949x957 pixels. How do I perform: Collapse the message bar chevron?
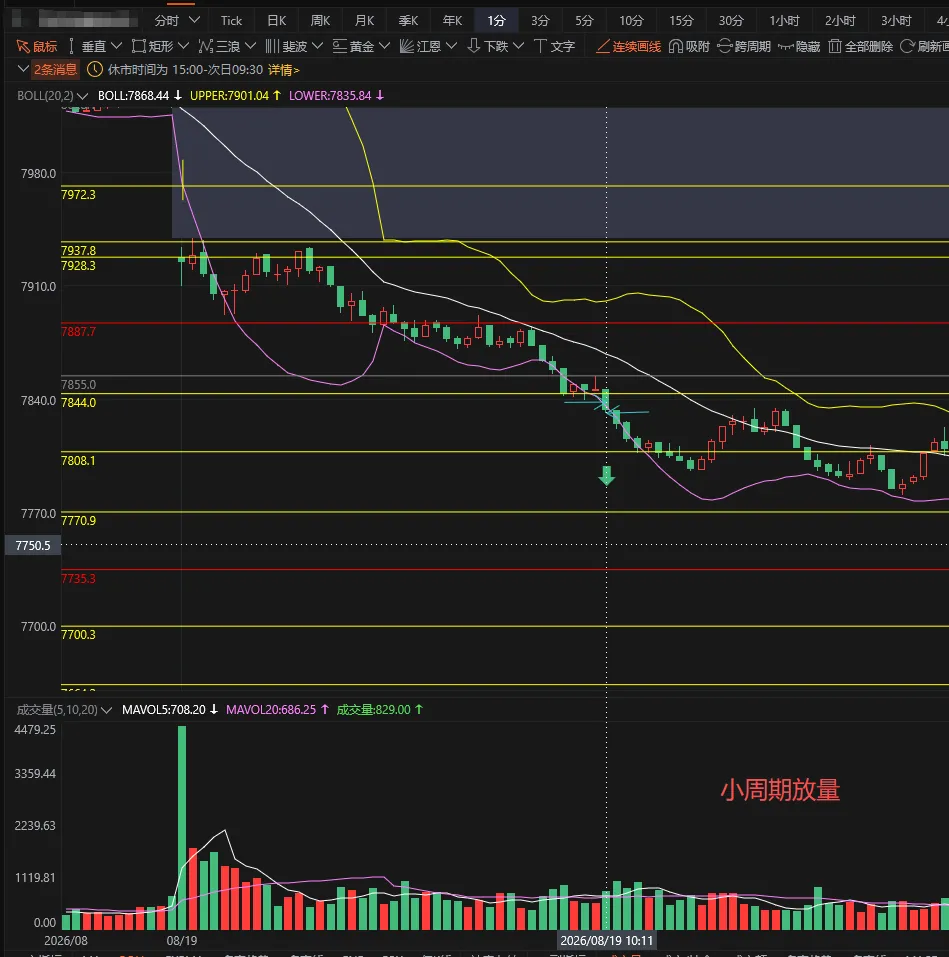23,69
